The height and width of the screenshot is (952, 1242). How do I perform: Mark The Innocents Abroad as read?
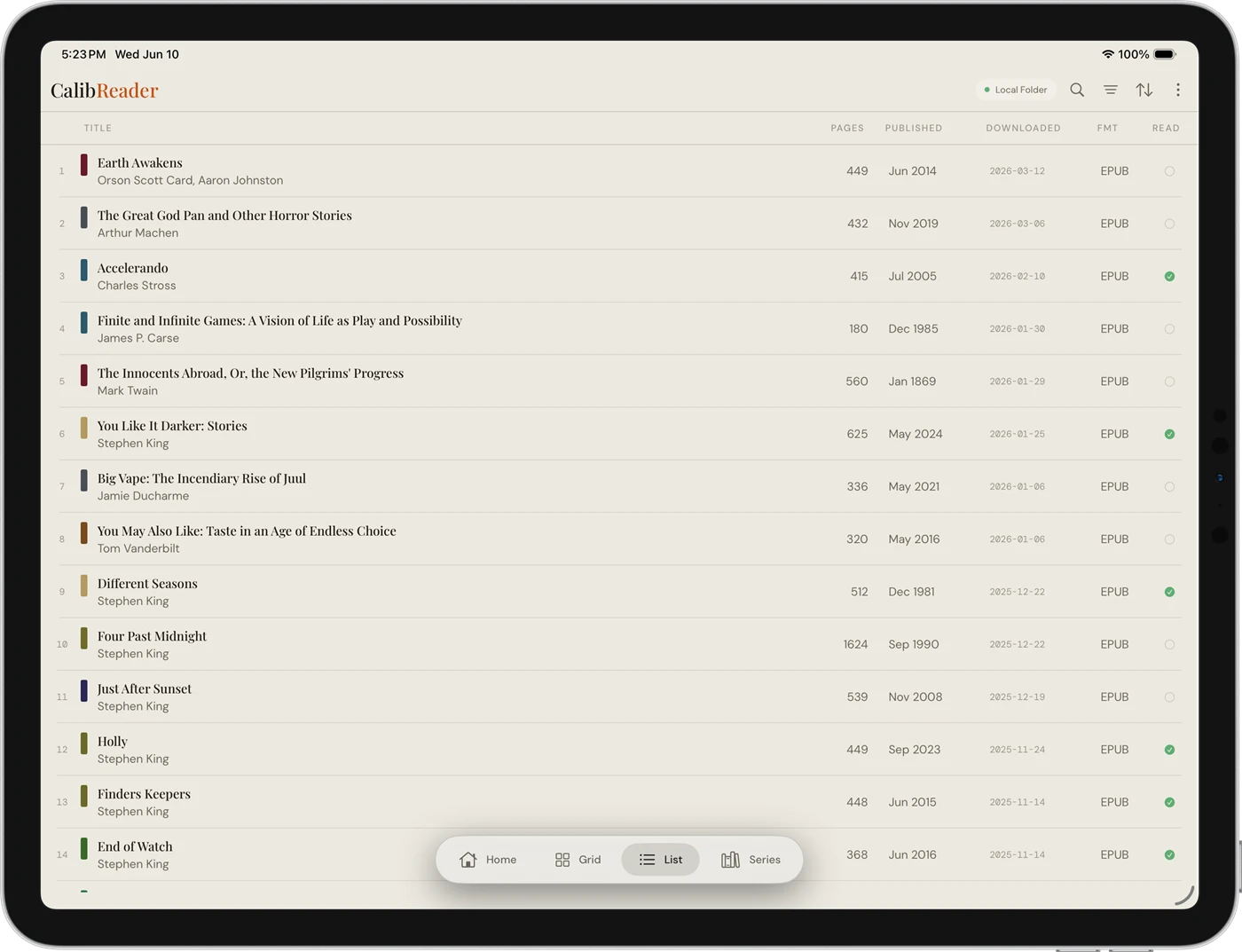coord(1169,382)
